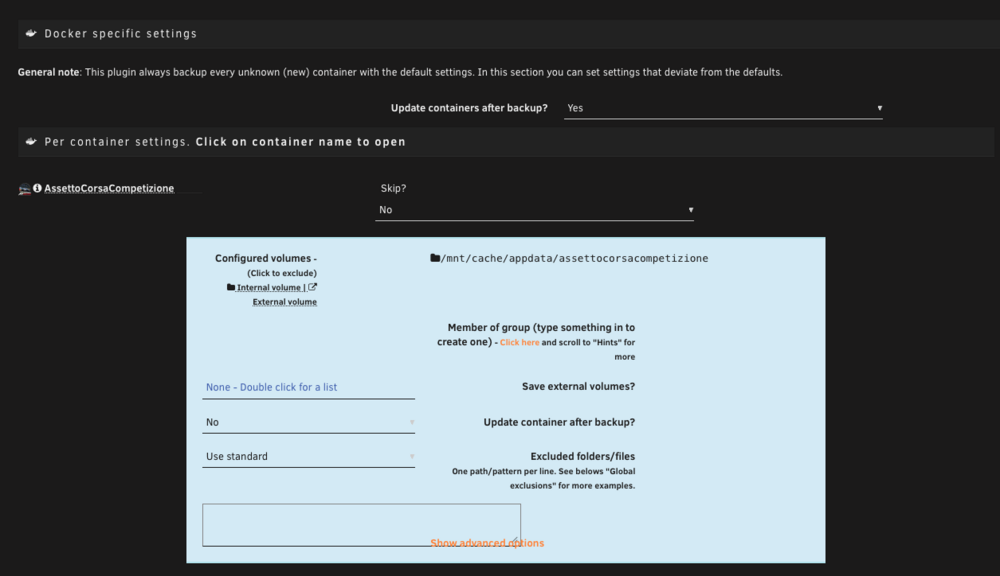This screenshot has width=1000, height=576.
Task: Click the Docker whale icon beside Per container settings
Action: (31, 142)
